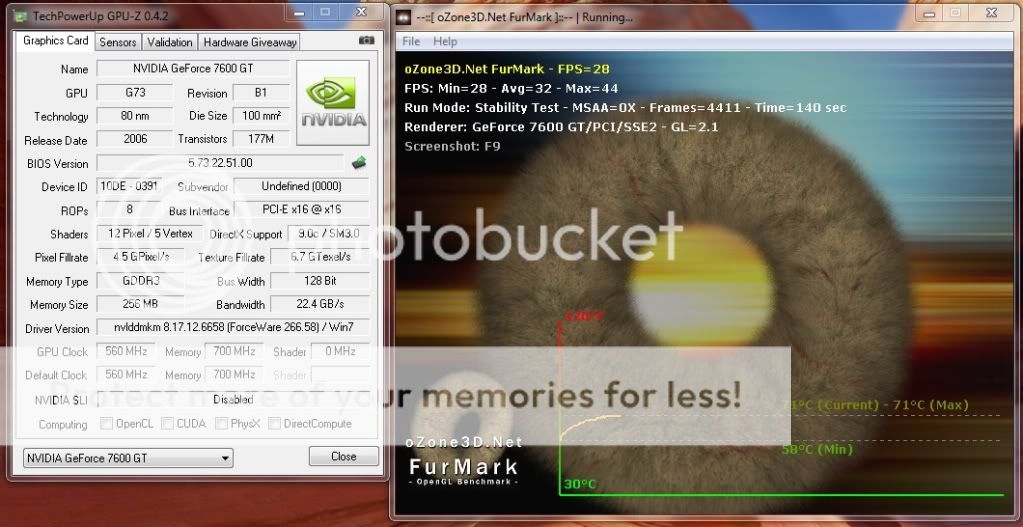Viewport: 1023px width, 527px height.
Task: Click the Device ID field 10DE - 0391
Action: click(129, 186)
